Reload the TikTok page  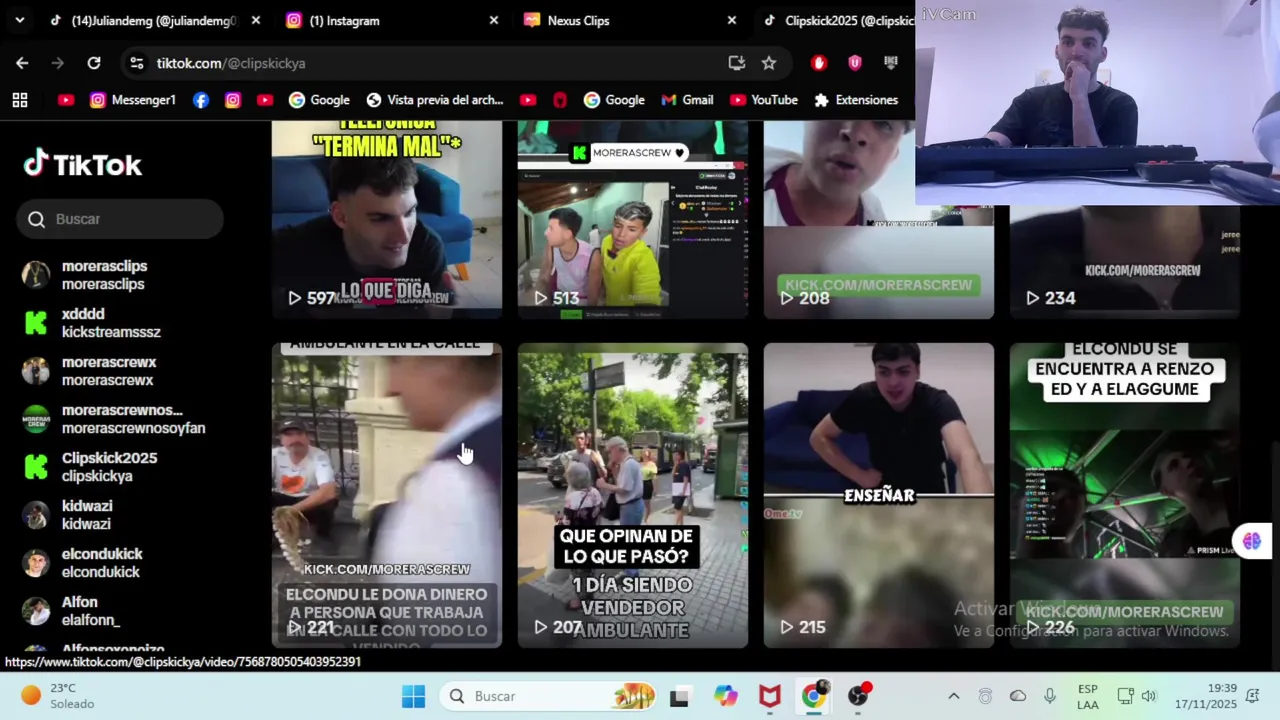tap(94, 63)
